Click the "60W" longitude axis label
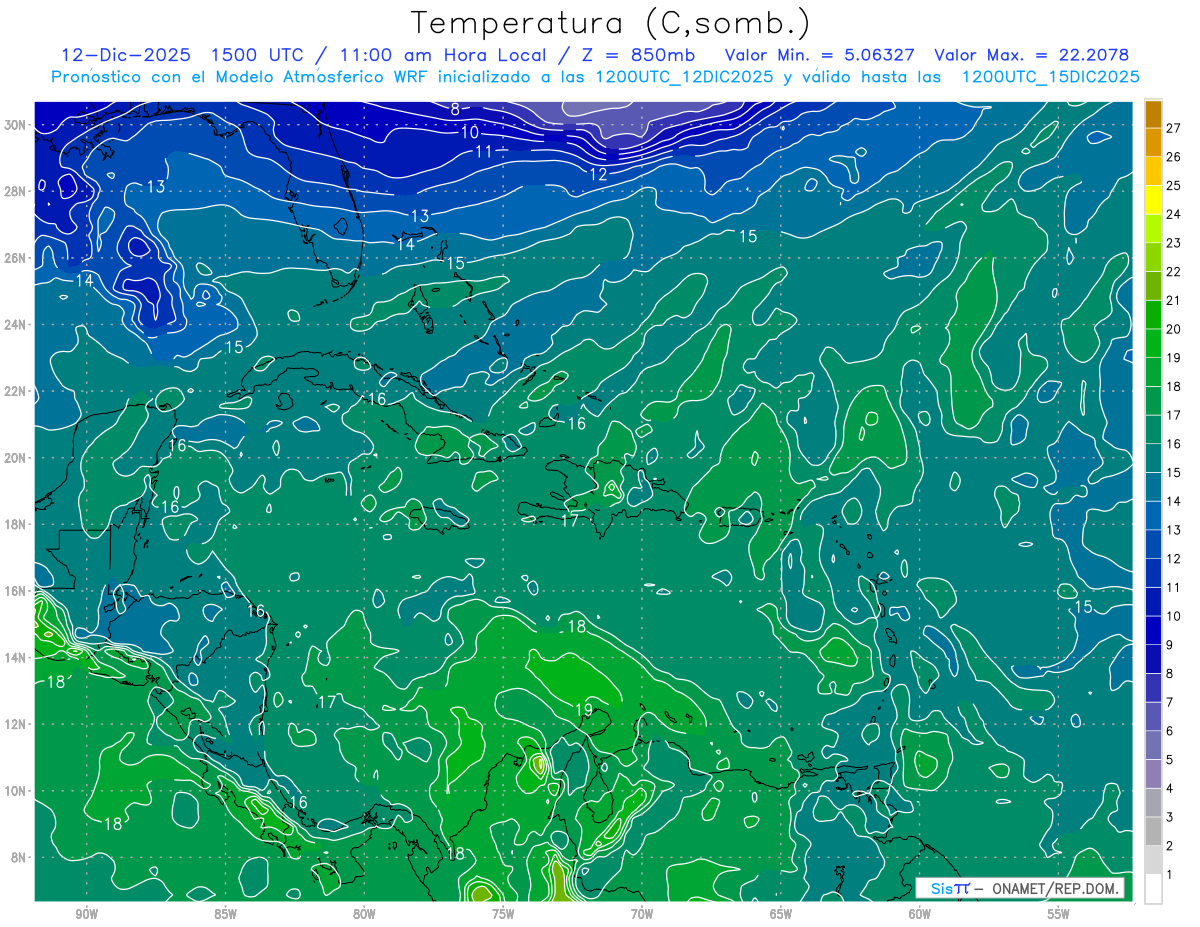1200x927 pixels. 920,914
